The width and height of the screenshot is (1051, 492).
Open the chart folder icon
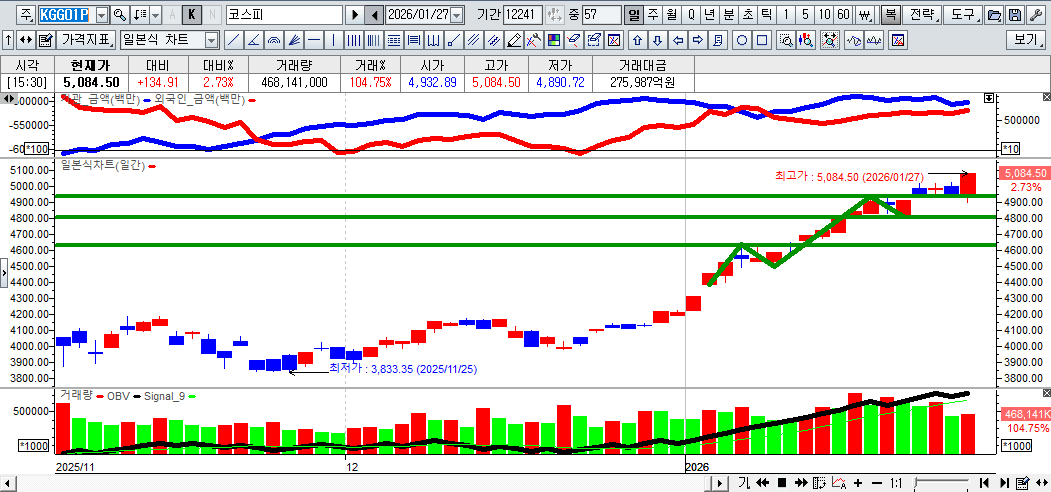(994, 15)
